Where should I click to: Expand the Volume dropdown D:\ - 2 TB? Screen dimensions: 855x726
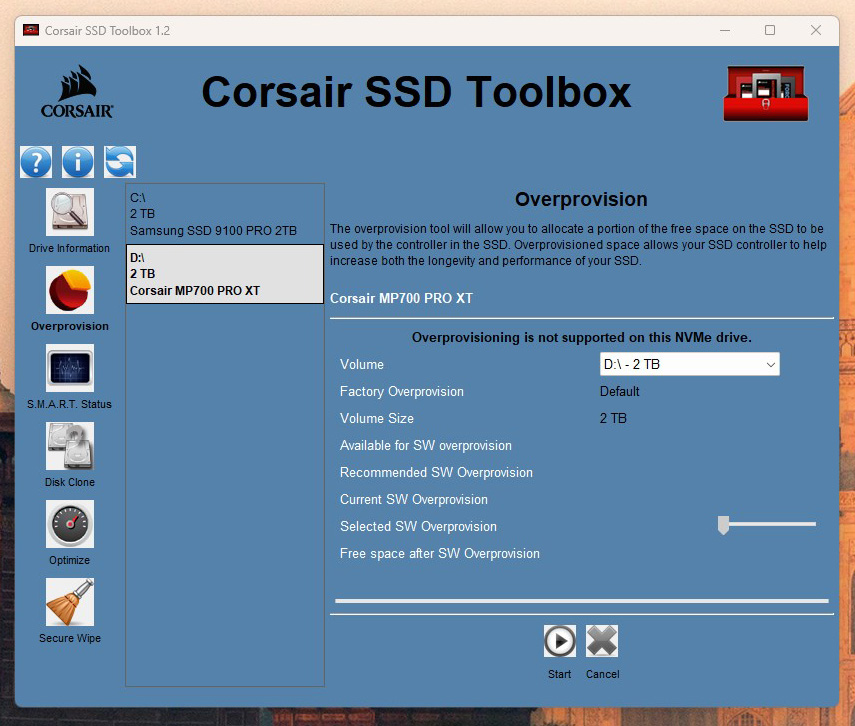click(x=689, y=365)
